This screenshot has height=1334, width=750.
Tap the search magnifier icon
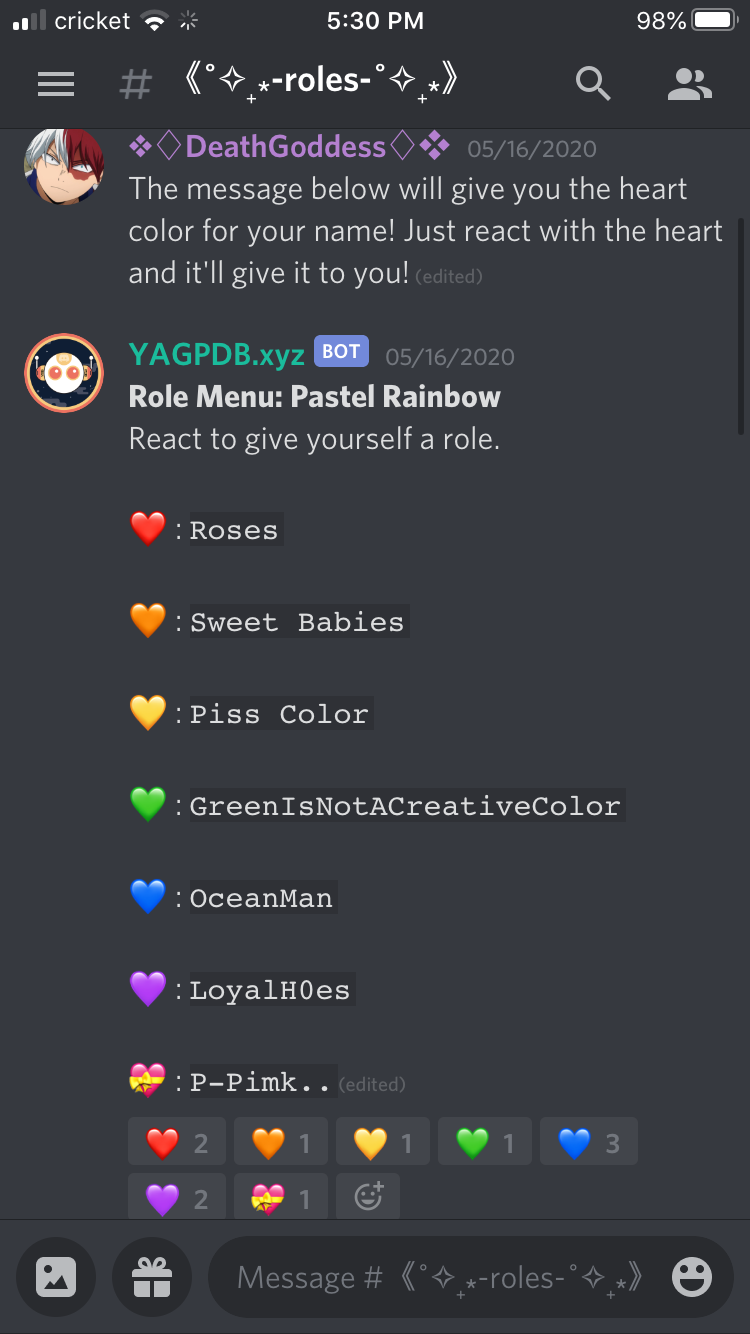(593, 84)
